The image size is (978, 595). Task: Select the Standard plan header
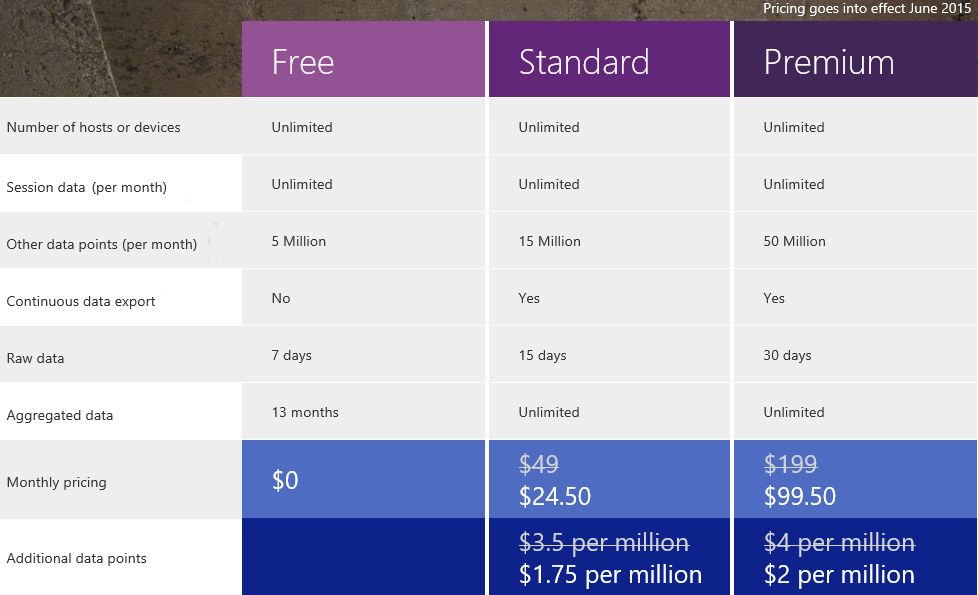tap(584, 62)
